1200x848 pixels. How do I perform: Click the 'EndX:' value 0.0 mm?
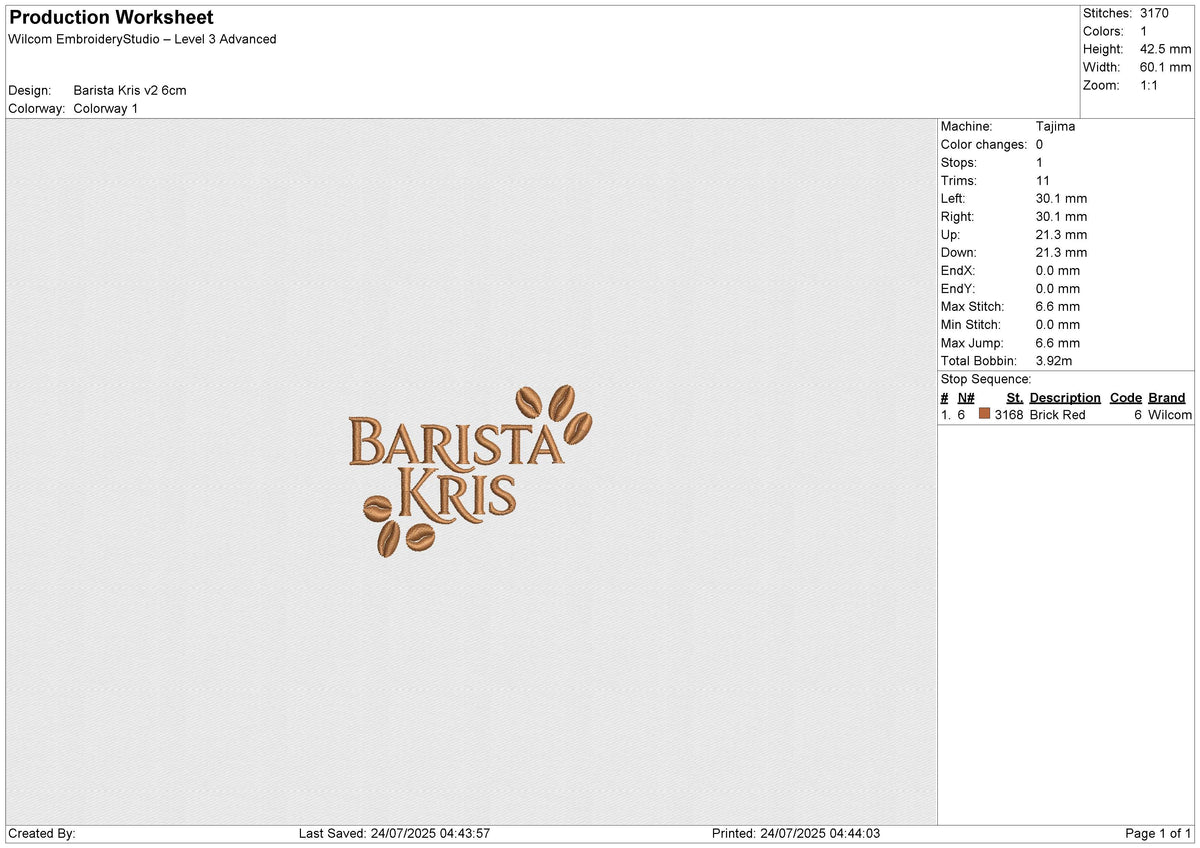coord(1058,270)
